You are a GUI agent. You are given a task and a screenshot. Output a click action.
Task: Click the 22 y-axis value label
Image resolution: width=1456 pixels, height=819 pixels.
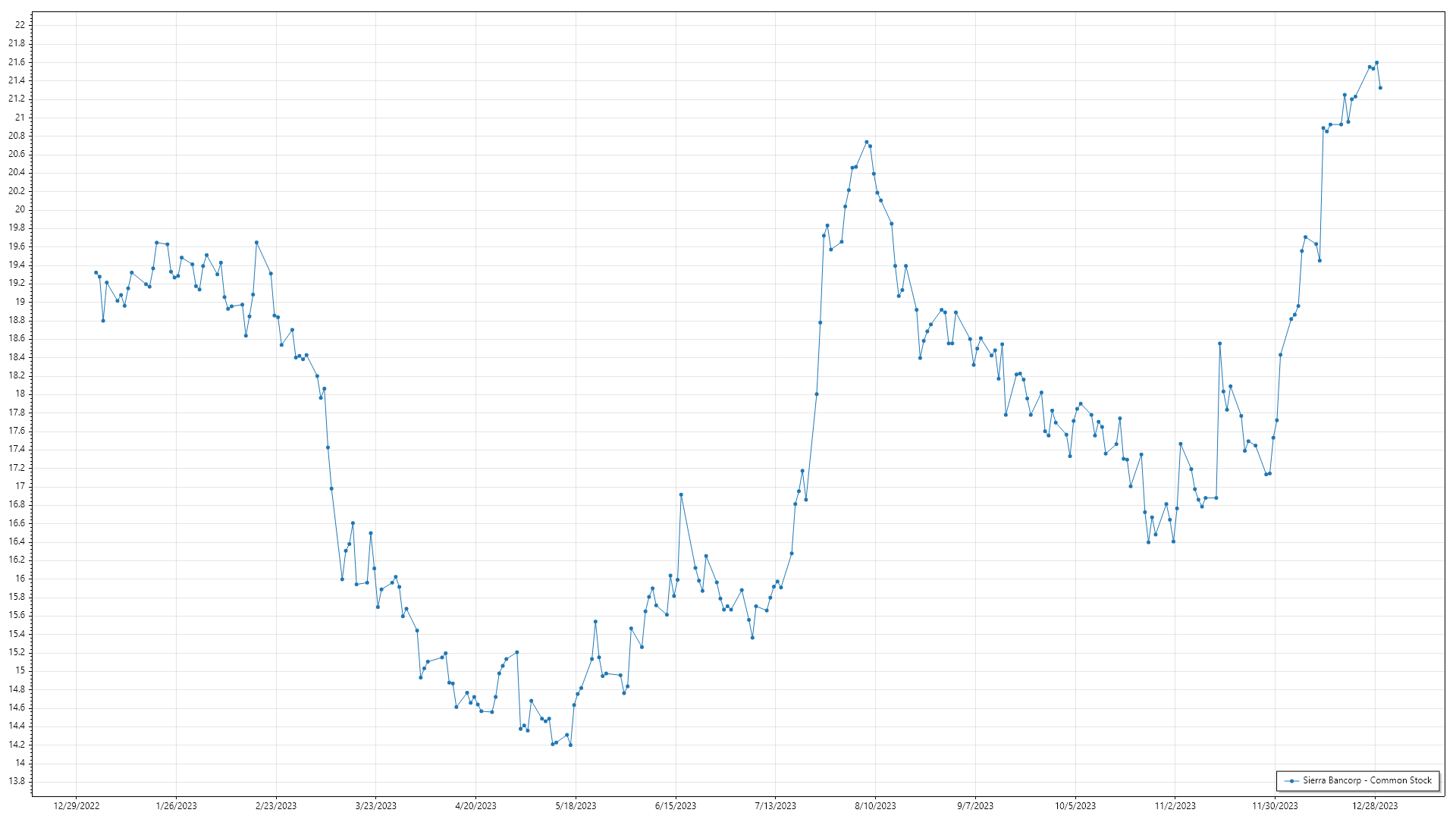(x=20, y=25)
